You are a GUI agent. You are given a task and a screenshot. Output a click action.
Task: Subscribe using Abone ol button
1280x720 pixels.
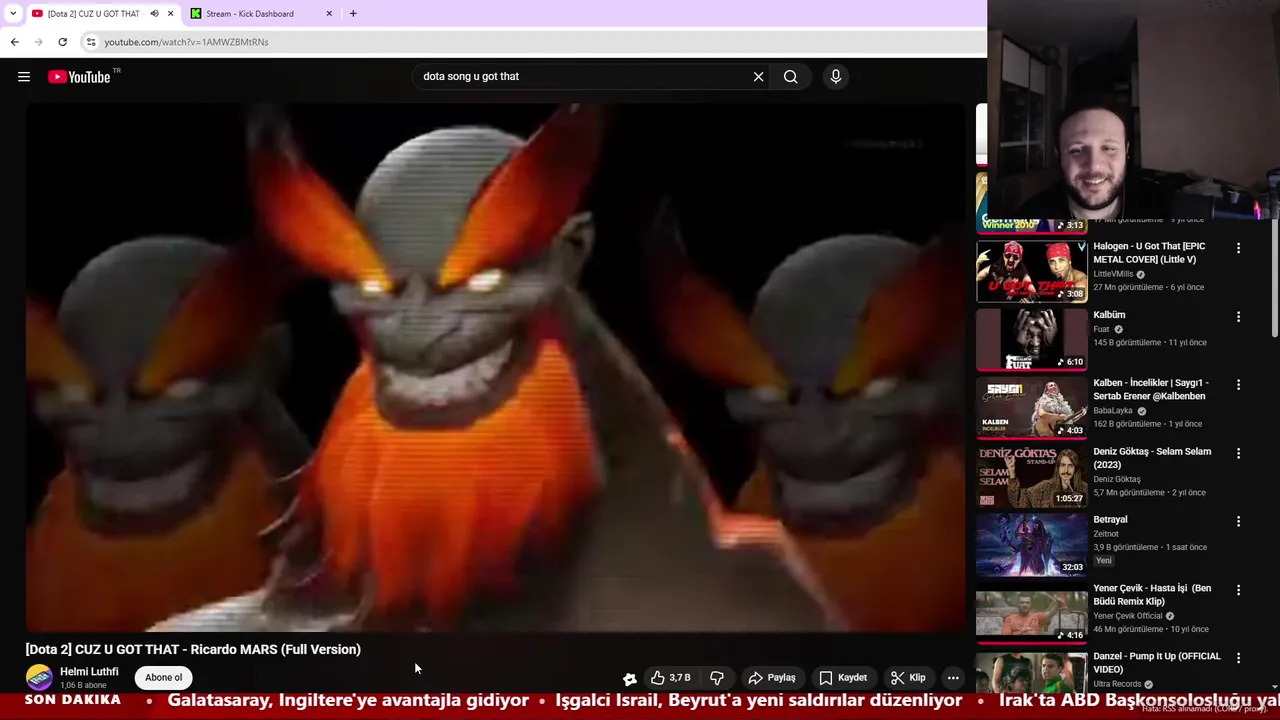click(164, 678)
